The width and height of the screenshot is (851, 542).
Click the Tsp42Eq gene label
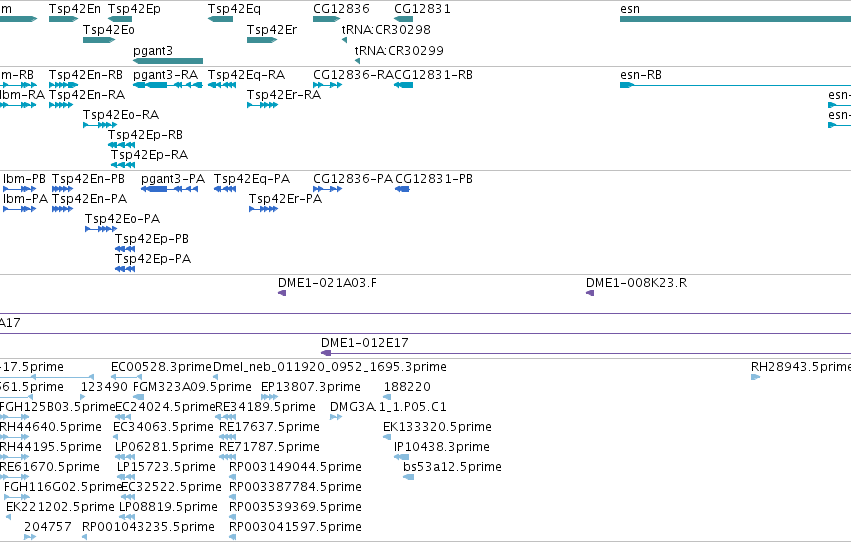click(x=234, y=9)
